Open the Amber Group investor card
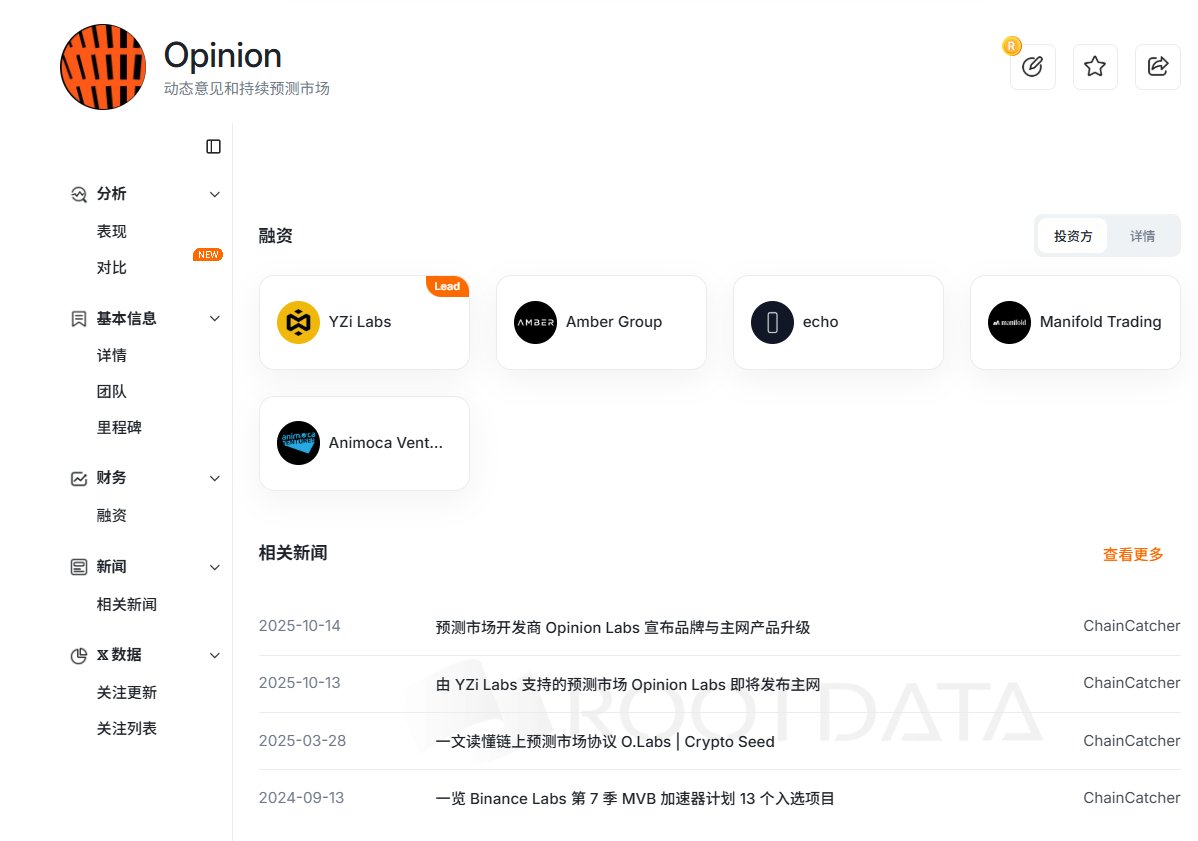This screenshot has width=1198, height=841. (x=601, y=322)
